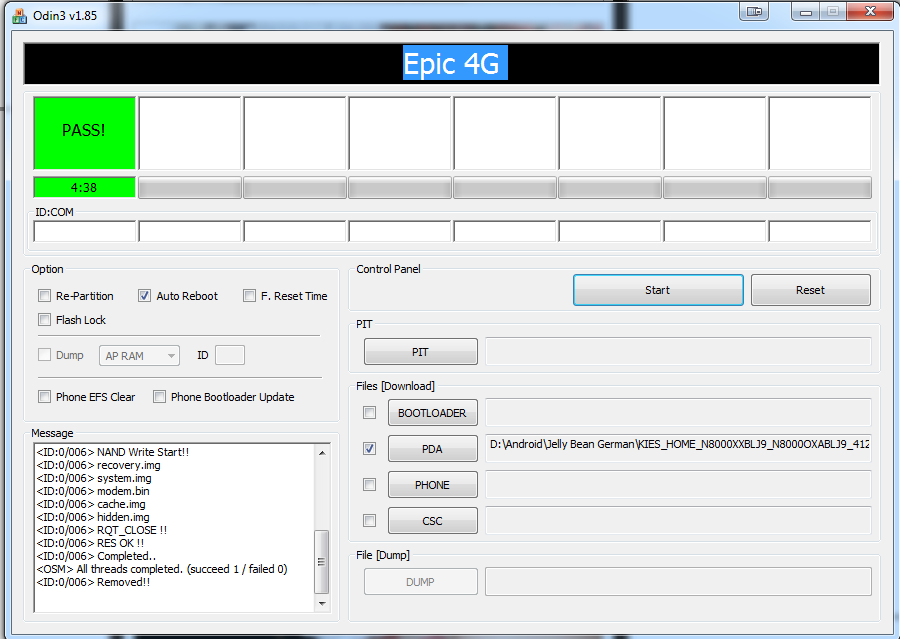Image resolution: width=900 pixels, height=639 pixels.
Task: Click the CSC file path field
Action: pyautogui.click(x=678, y=520)
